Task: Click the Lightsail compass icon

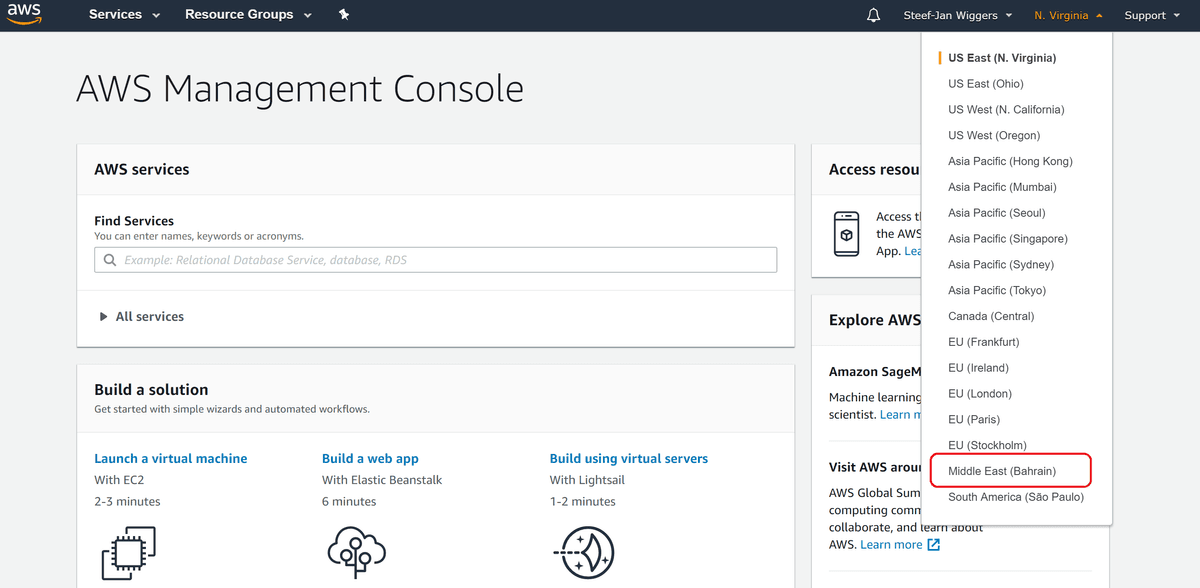Action: [584, 553]
